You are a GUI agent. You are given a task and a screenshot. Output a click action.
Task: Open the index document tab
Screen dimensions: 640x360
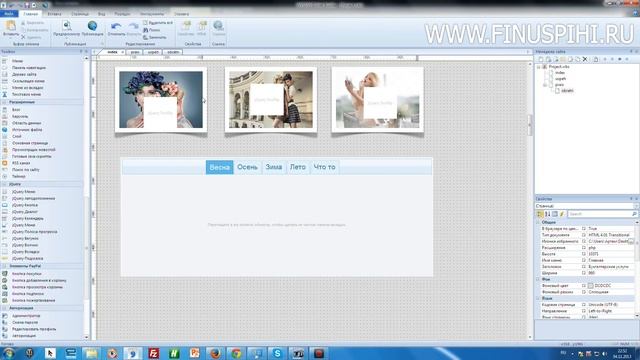[x=112, y=52]
